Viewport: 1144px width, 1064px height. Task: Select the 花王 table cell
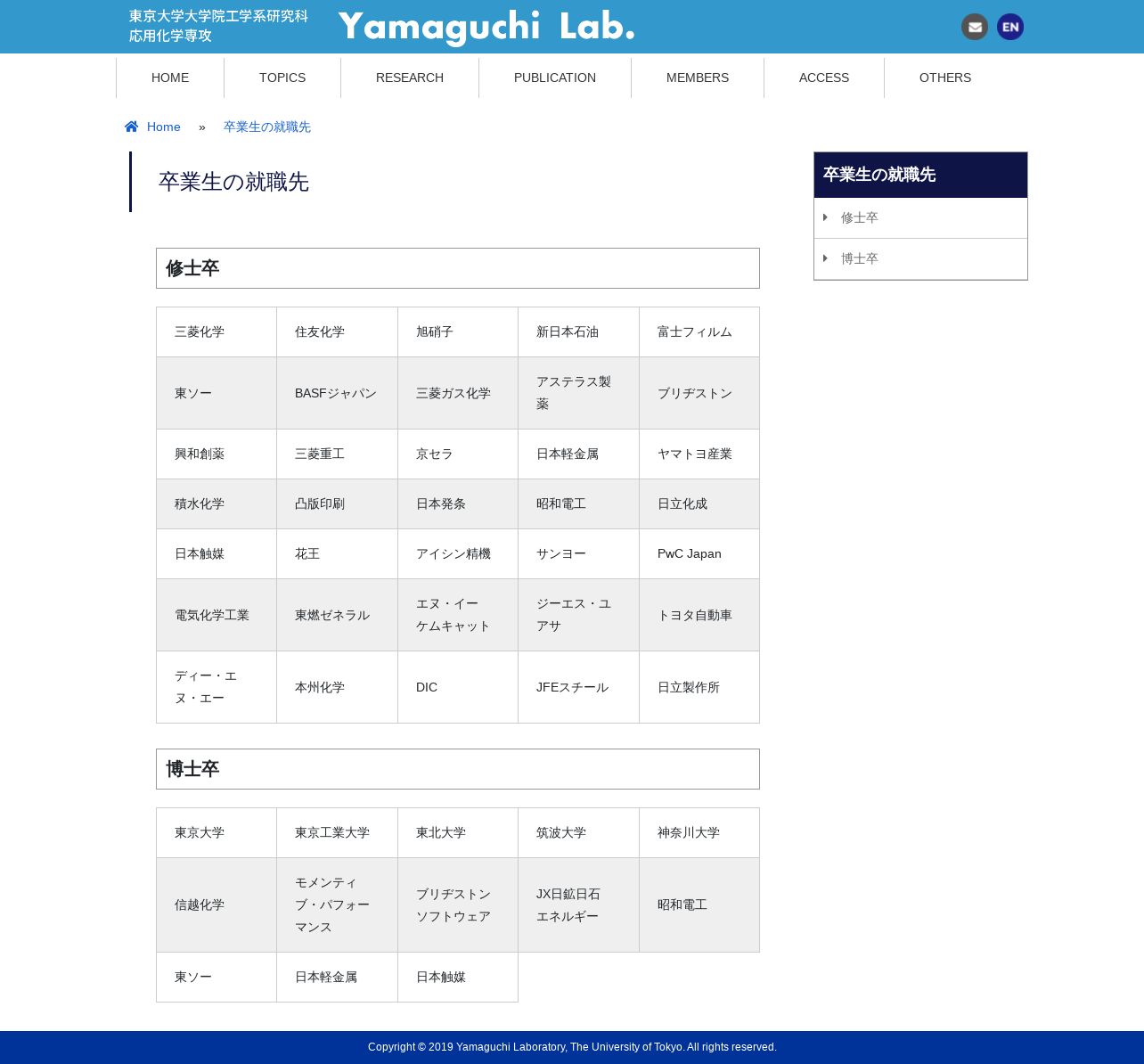337,553
